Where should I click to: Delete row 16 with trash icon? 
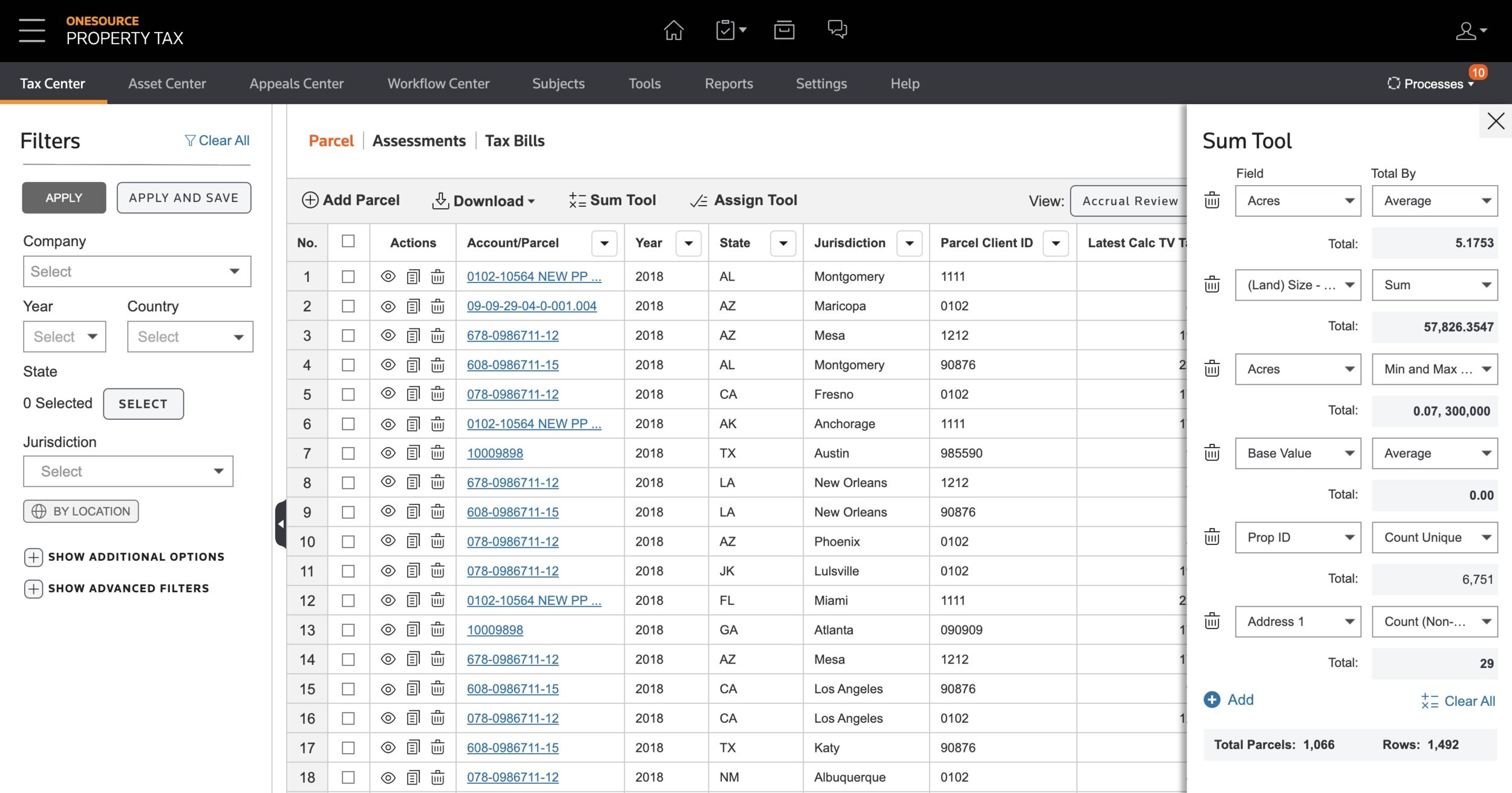click(438, 719)
